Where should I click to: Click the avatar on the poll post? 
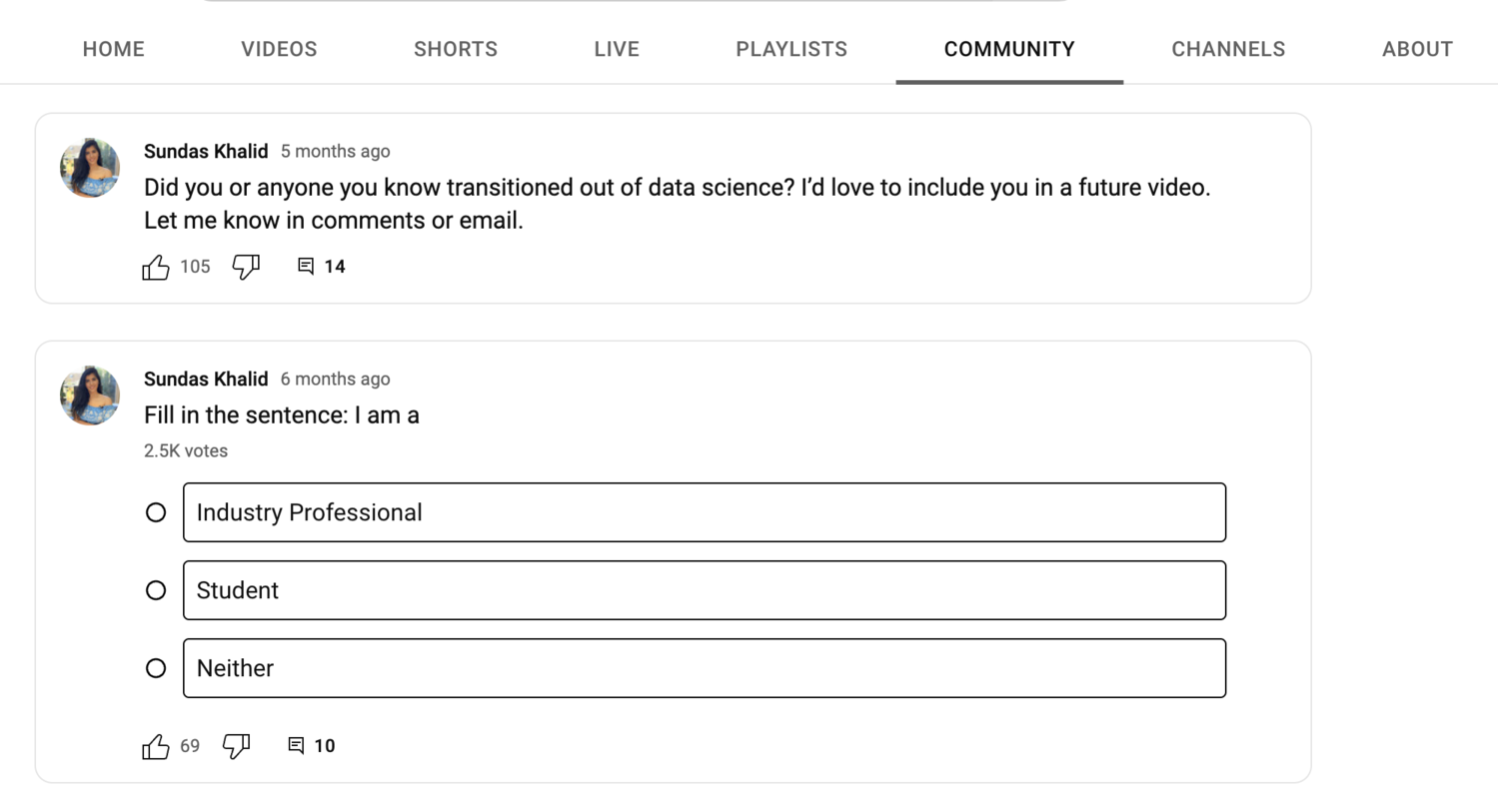89,396
